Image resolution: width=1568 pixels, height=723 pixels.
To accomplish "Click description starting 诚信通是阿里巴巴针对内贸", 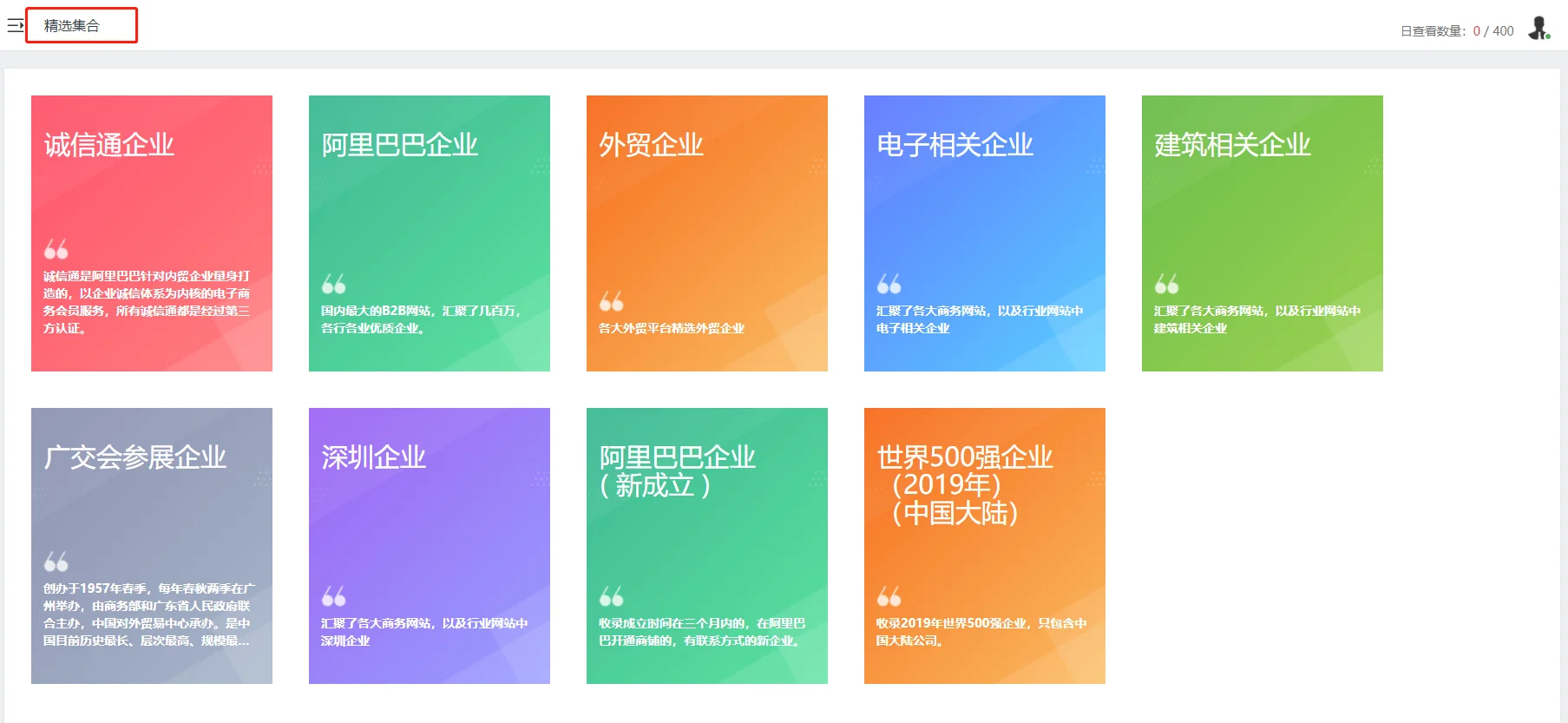I will tap(147, 302).
